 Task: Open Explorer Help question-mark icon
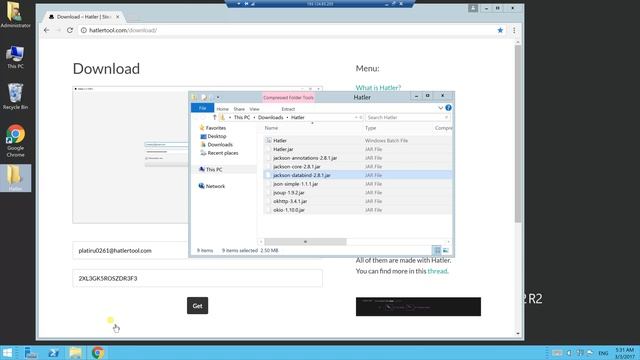[448, 108]
